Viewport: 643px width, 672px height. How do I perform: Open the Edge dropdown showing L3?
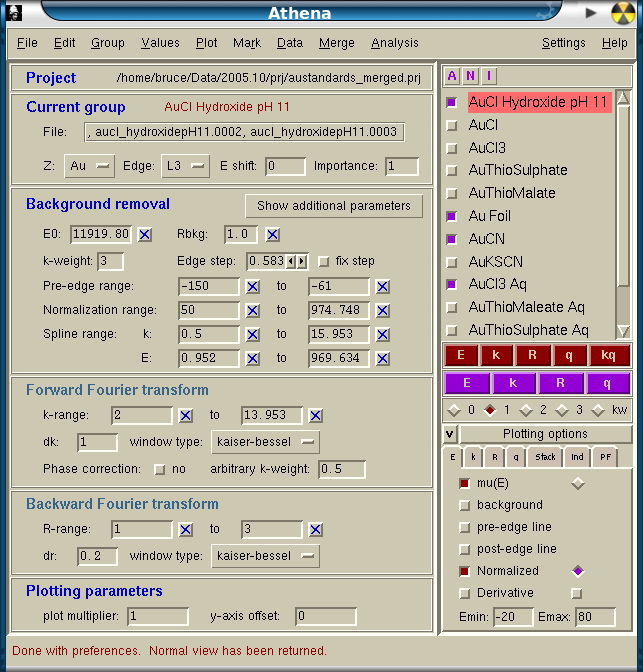click(184, 166)
